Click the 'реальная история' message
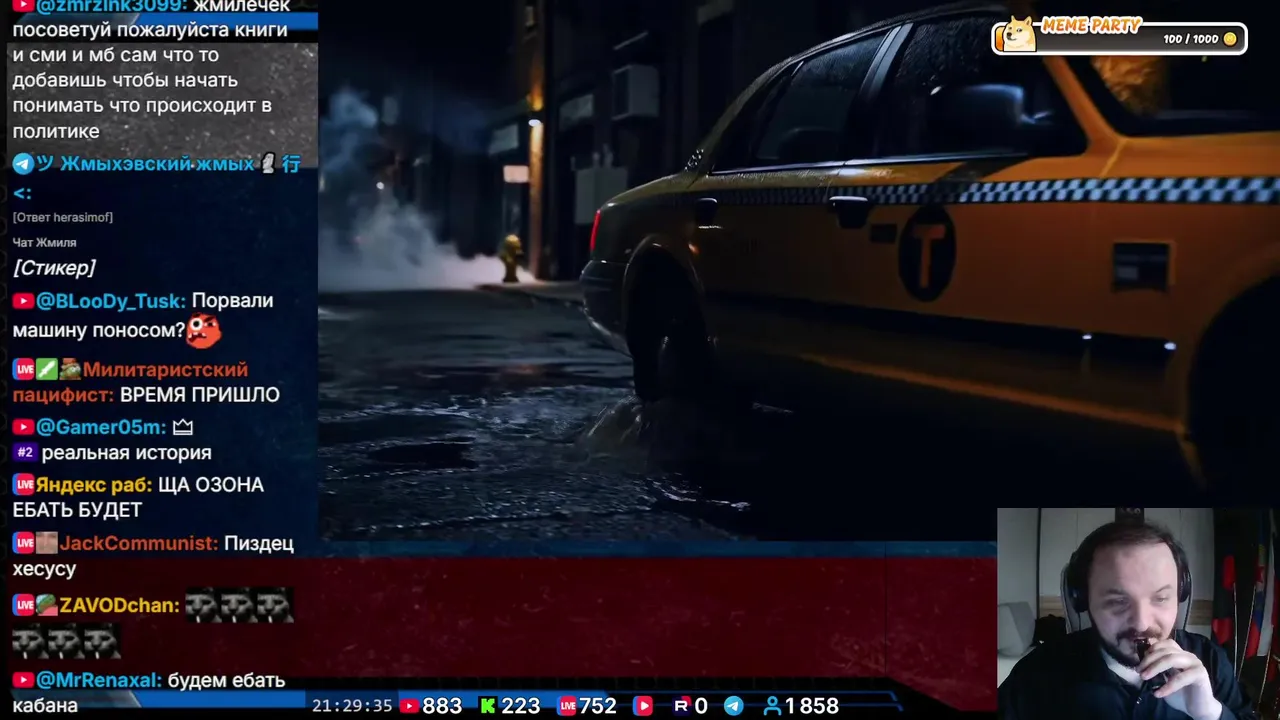Viewport: 1280px width, 720px height. click(127, 453)
